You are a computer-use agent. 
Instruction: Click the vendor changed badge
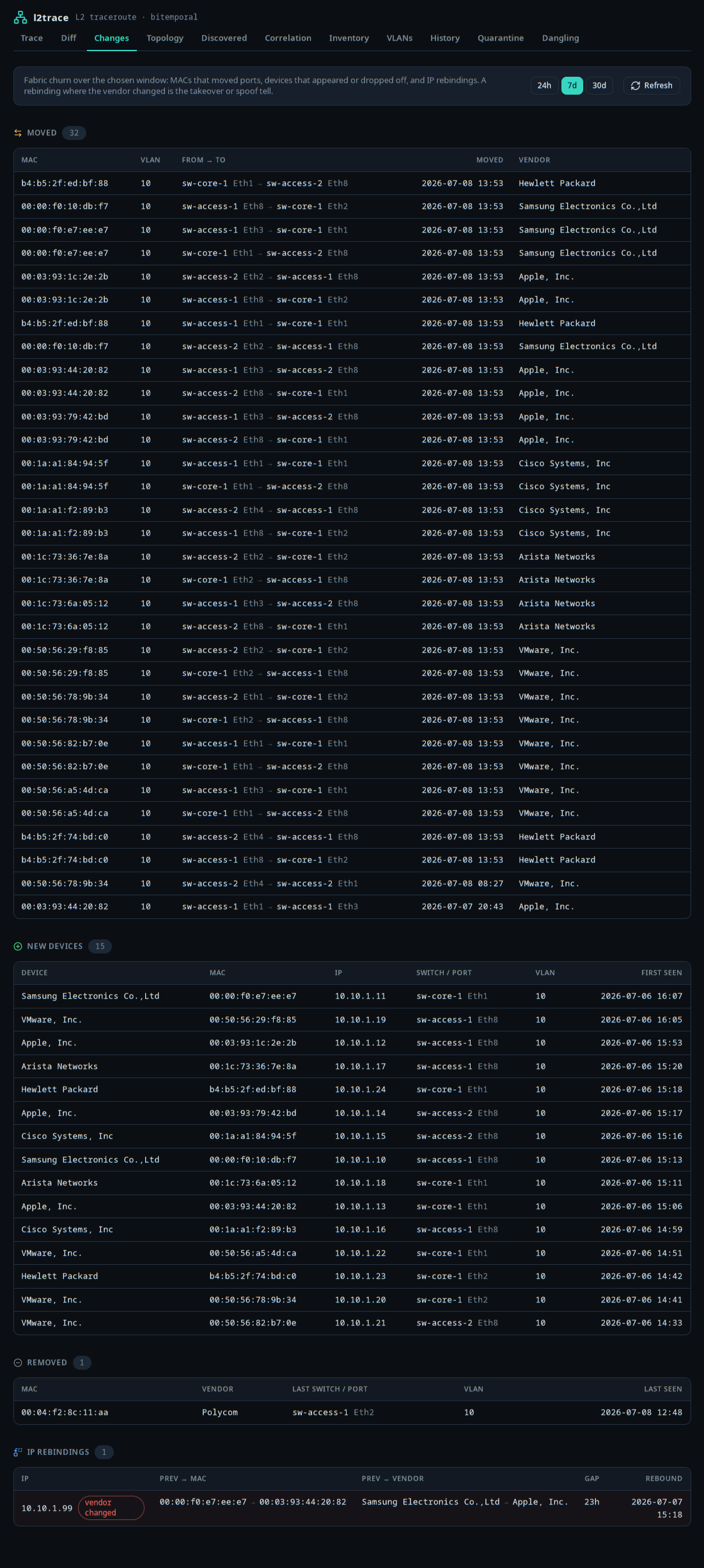[x=111, y=1508]
